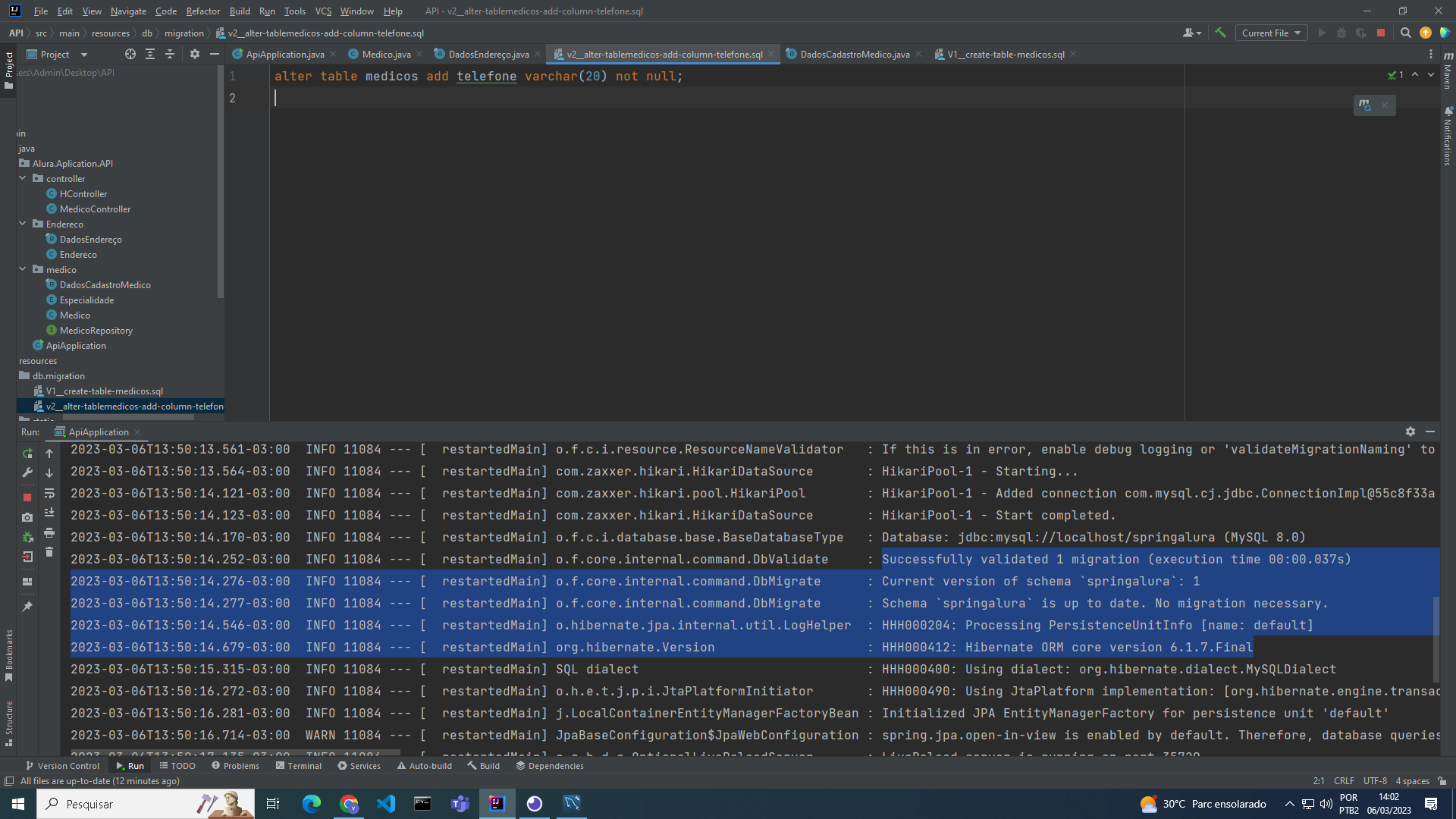Toggle soft-wrap in the Run console

click(x=49, y=493)
